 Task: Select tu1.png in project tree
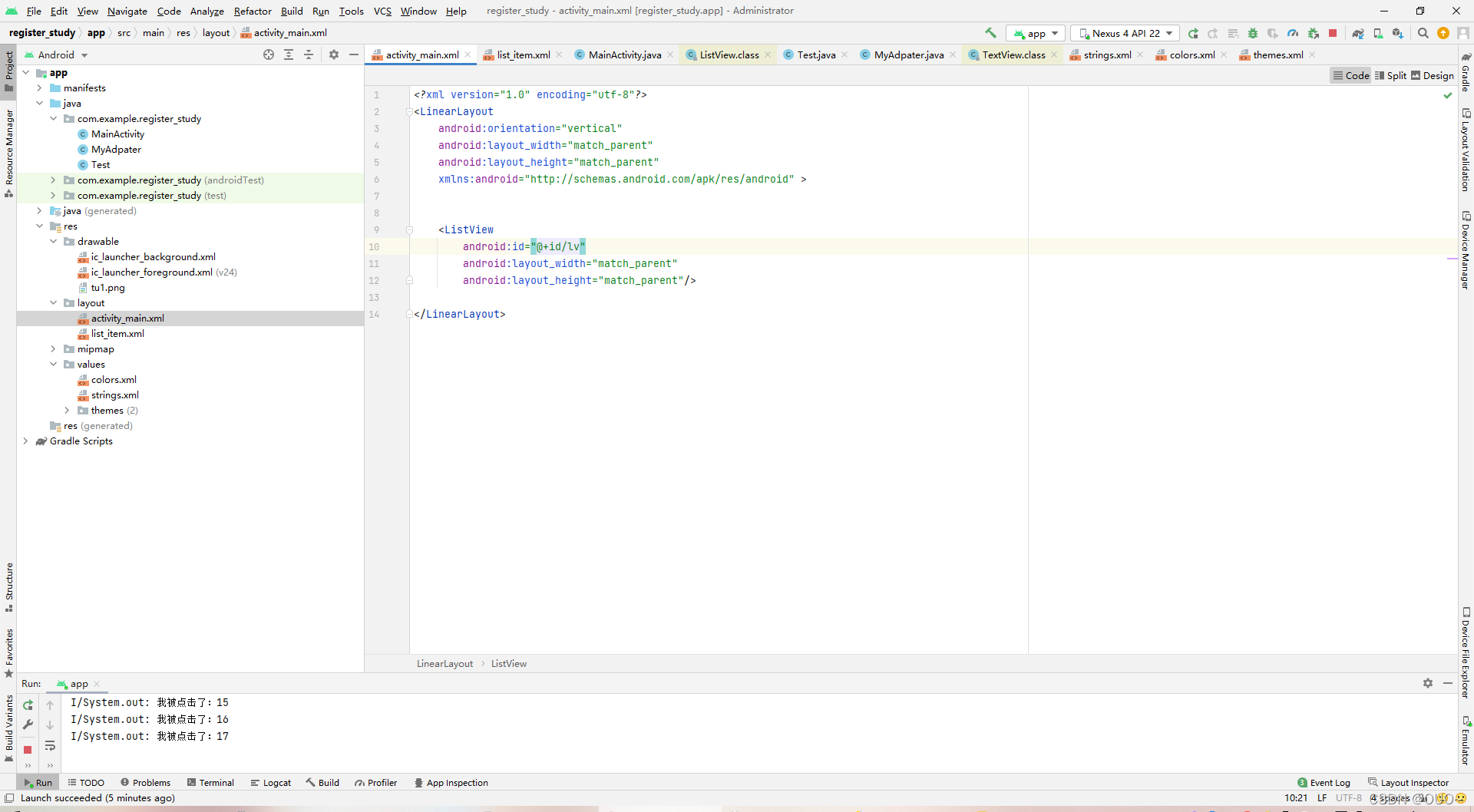[107, 287]
